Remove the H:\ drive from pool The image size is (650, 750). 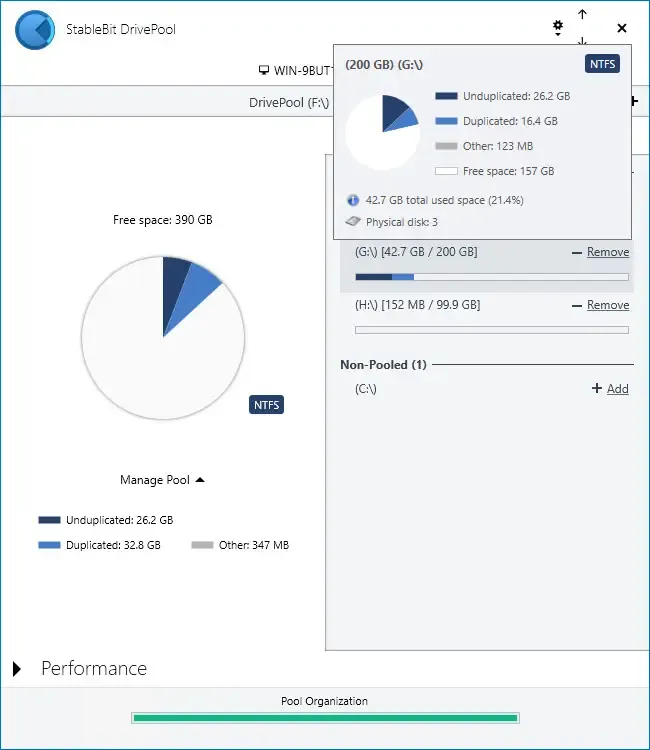[608, 305]
